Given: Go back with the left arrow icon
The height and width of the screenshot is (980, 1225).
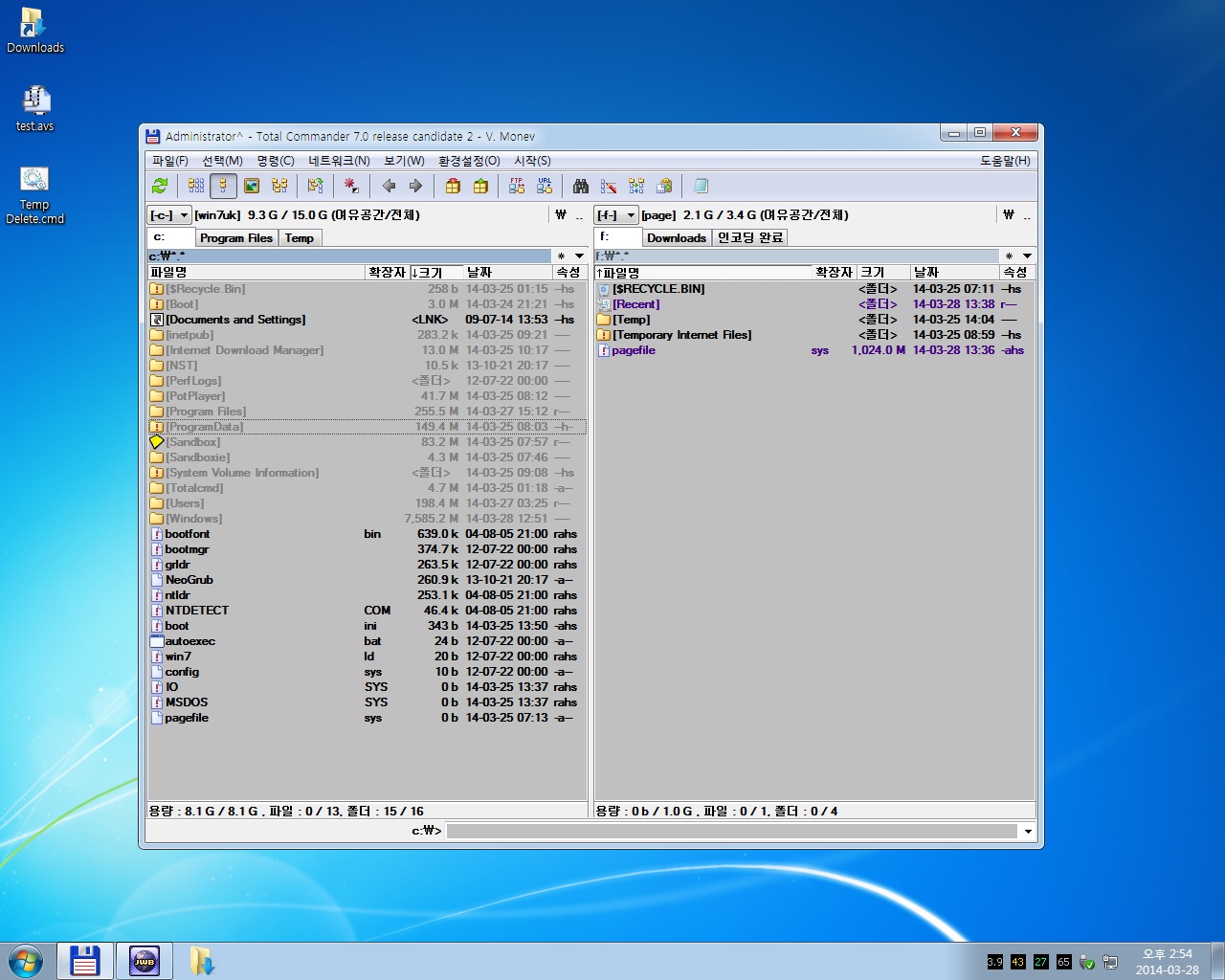Looking at the screenshot, I should [x=389, y=186].
